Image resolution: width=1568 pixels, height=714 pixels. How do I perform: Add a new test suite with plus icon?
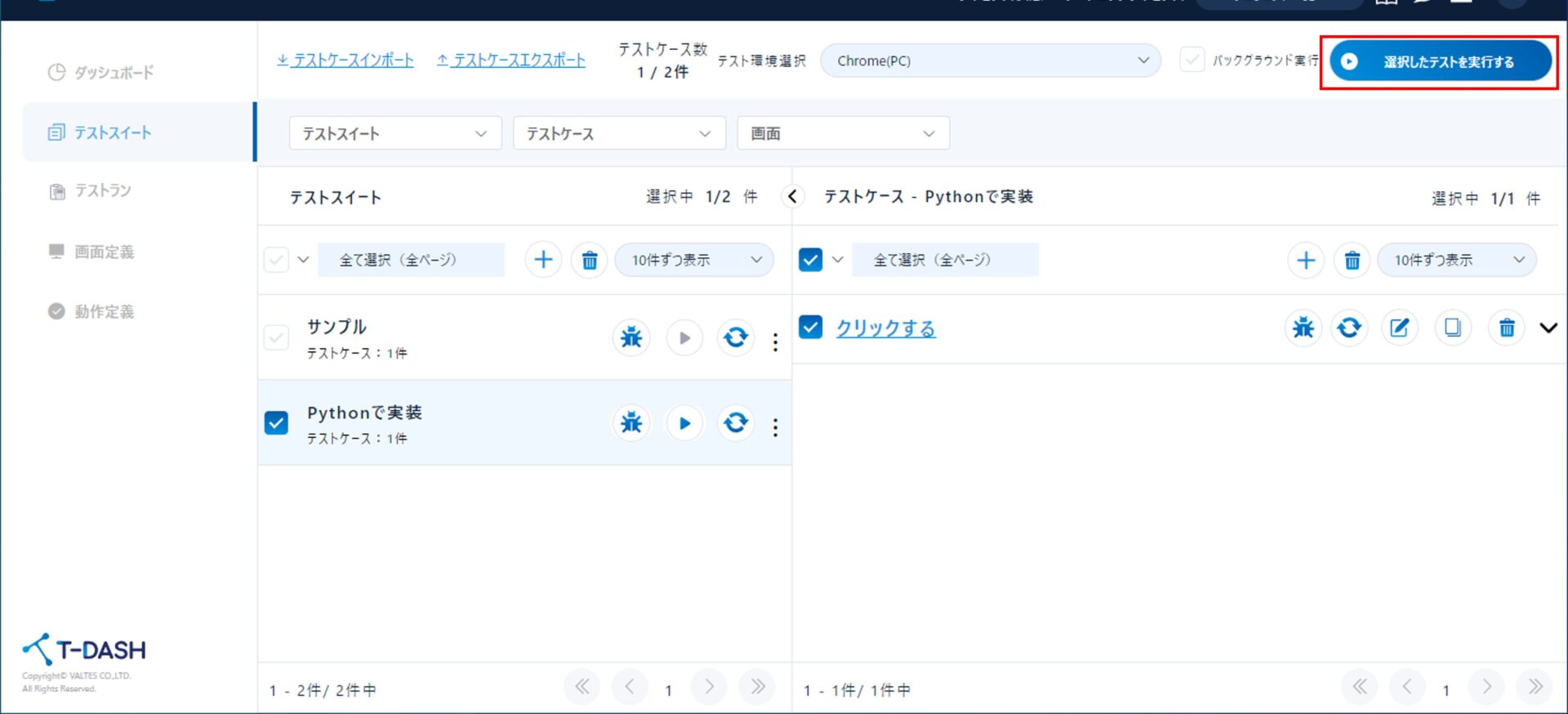point(543,261)
